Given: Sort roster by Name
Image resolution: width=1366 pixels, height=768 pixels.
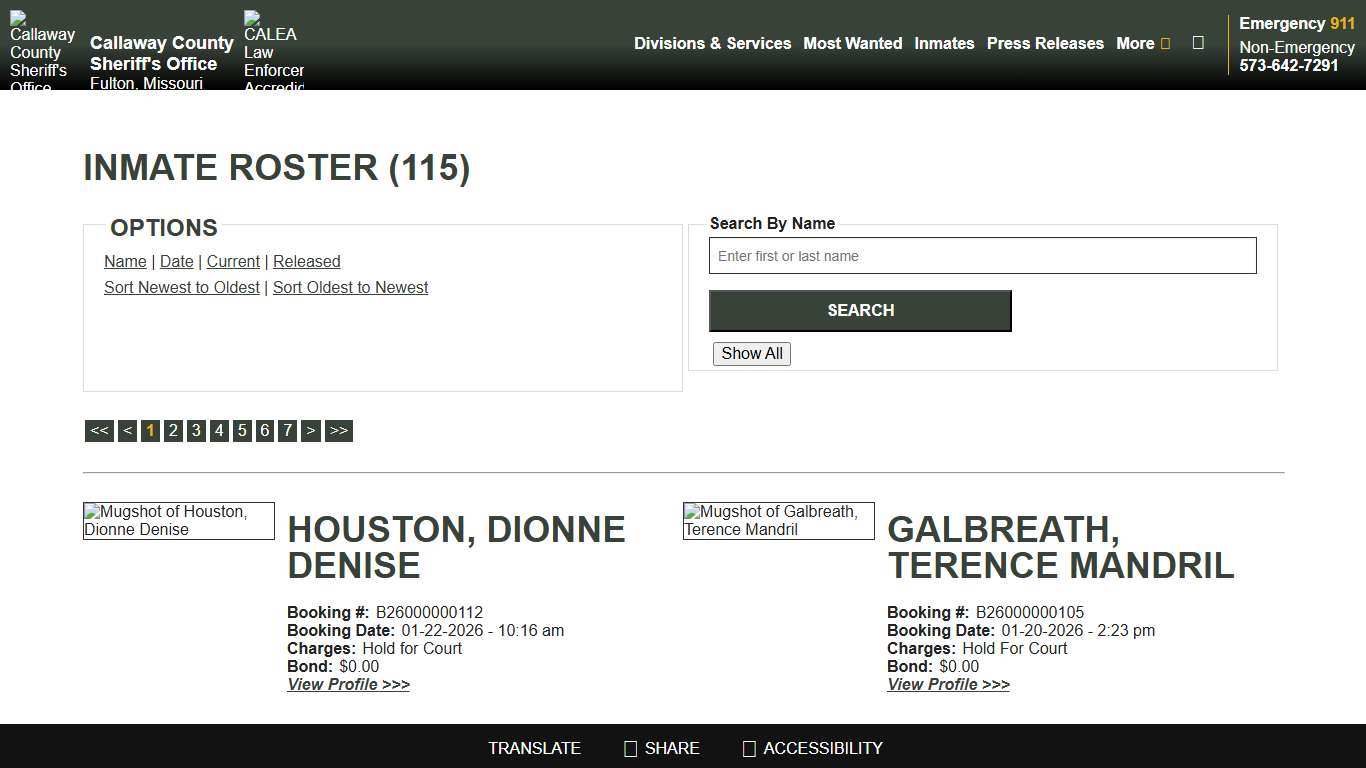Looking at the screenshot, I should pos(125,261).
